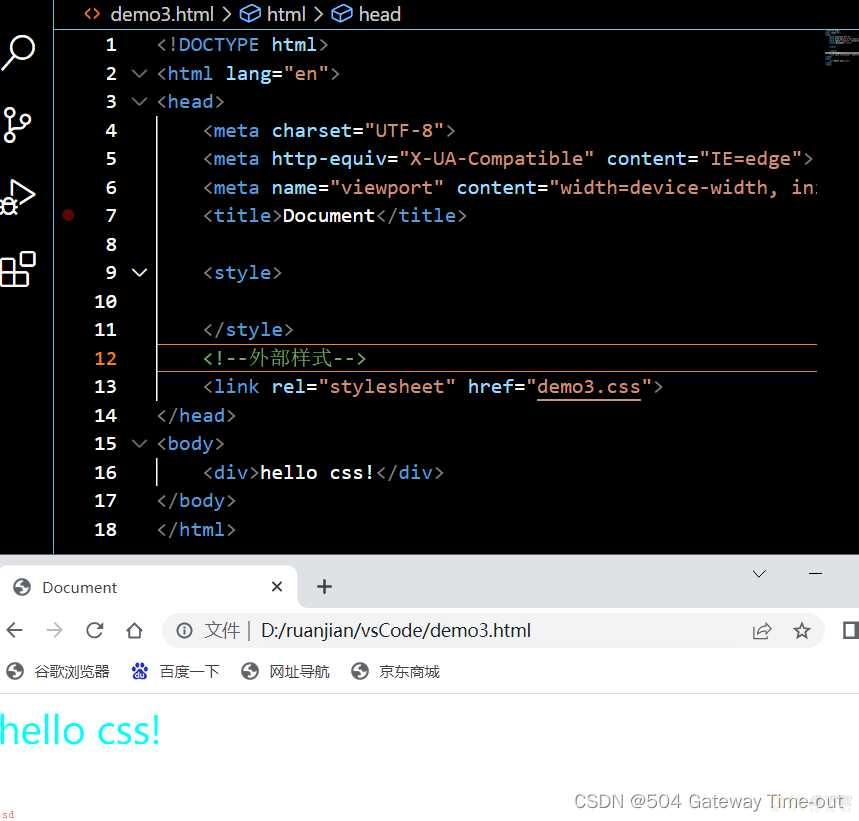Open the Source Control view
This screenshot has height=821, width=859.
point(16,124)
